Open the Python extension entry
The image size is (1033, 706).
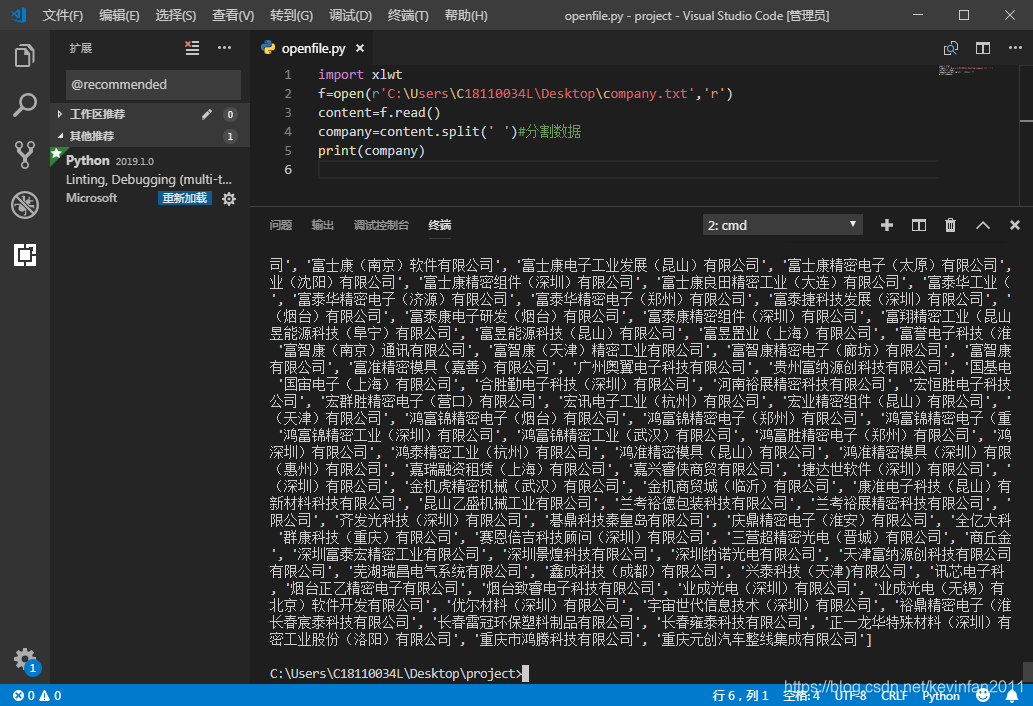(150, 178)
